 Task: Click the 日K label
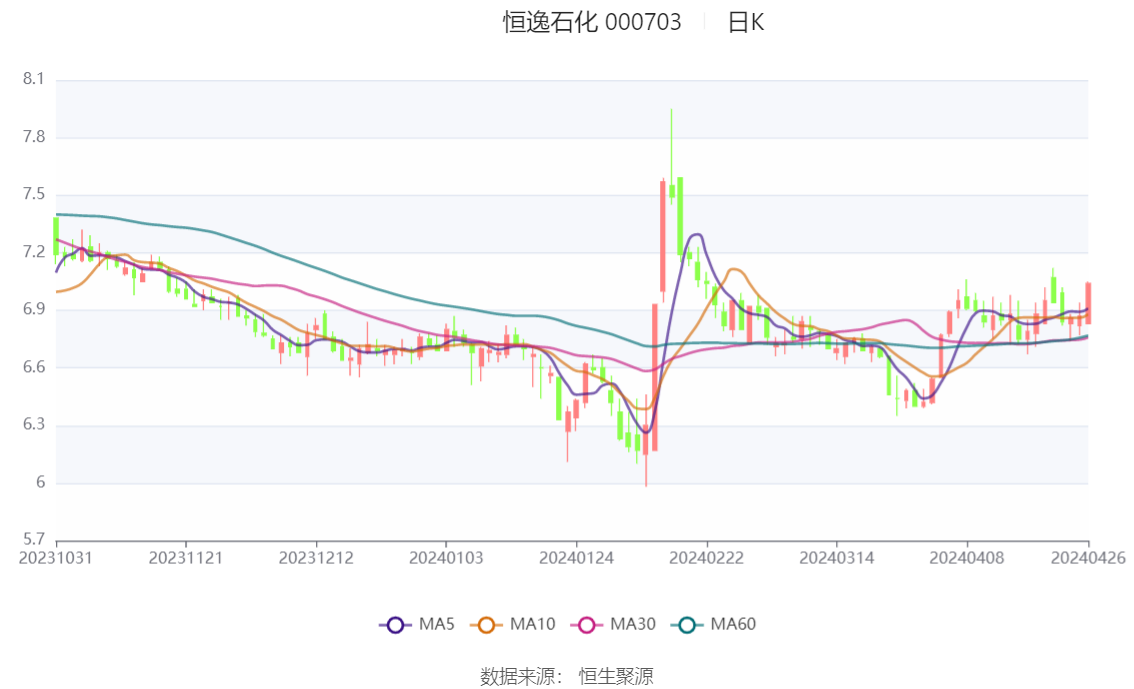coord(746,22)
